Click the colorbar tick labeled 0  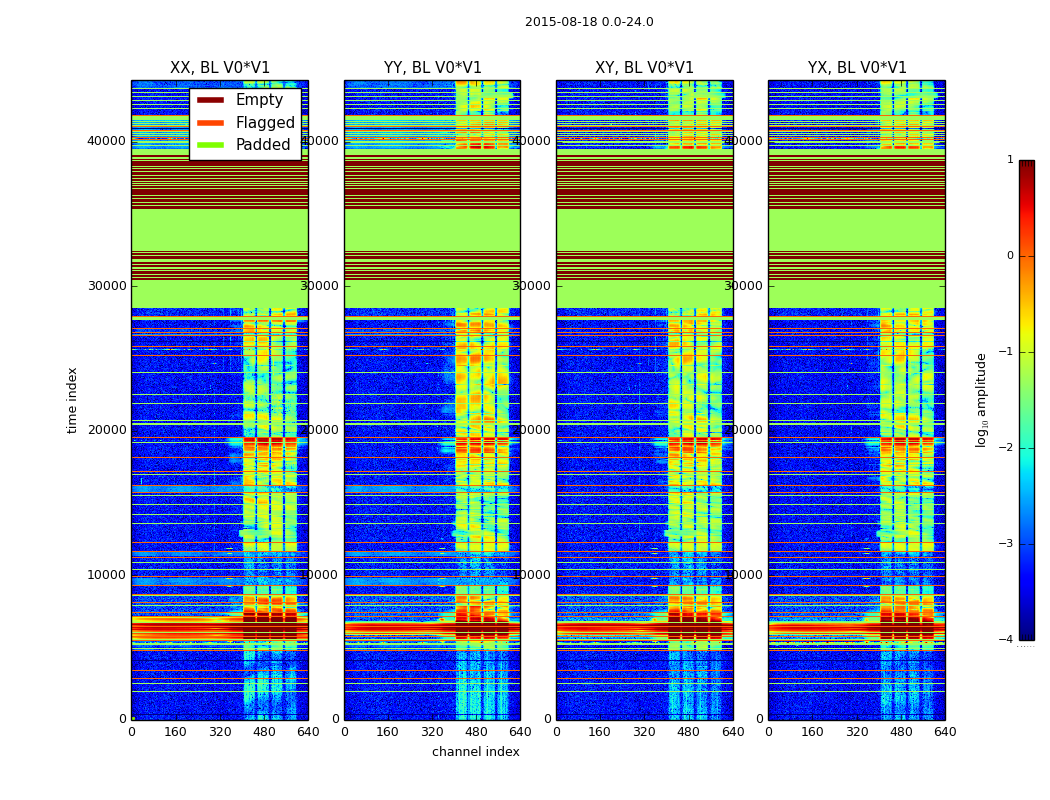pyautogui.click(x=1010, y=256)
